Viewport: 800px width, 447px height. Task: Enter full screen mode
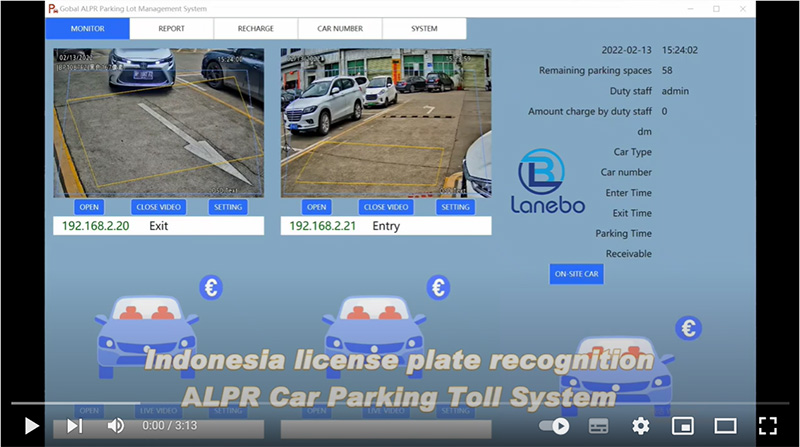click(767, 426)
